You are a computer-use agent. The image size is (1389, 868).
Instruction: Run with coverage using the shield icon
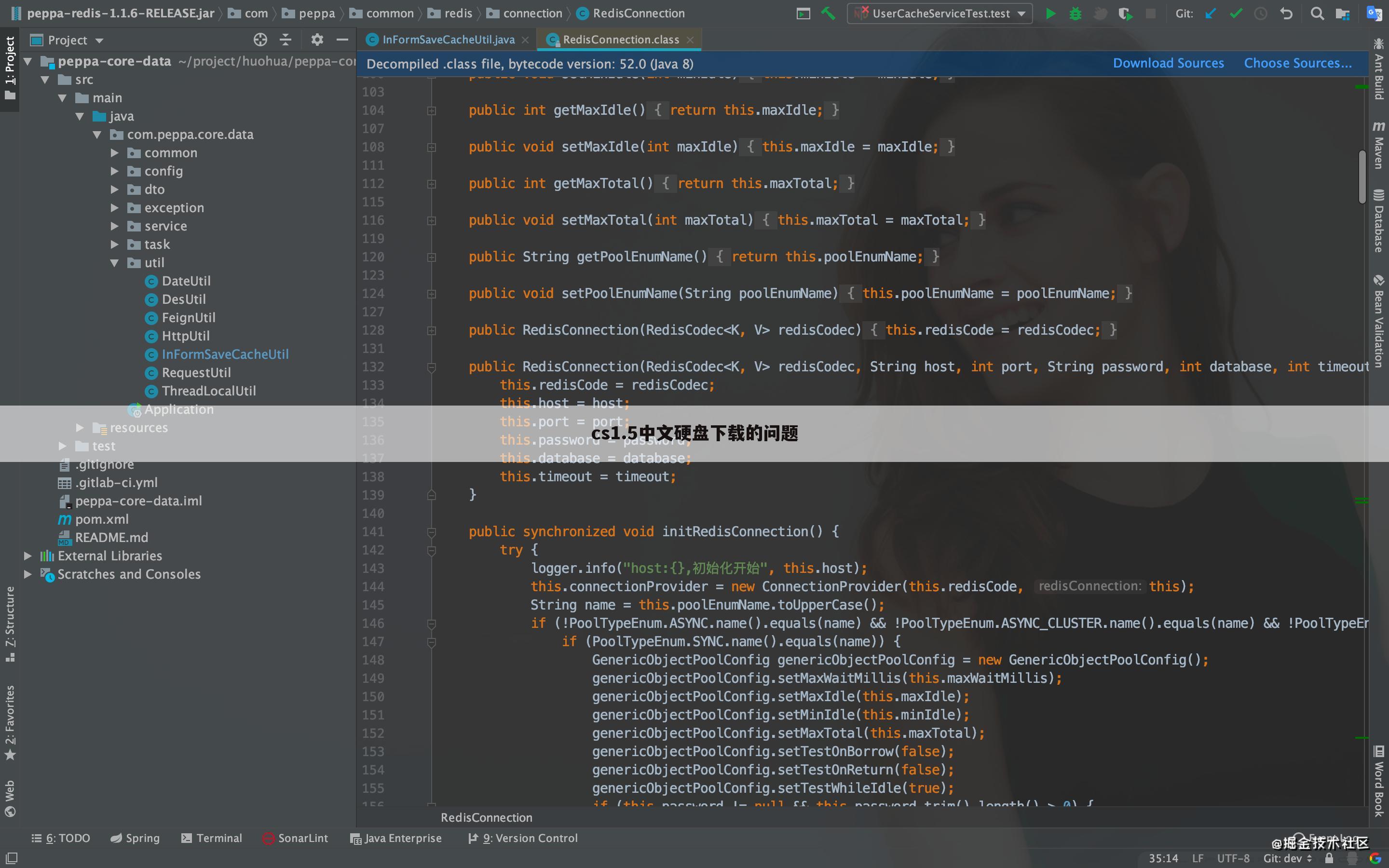click(1125, 13)
